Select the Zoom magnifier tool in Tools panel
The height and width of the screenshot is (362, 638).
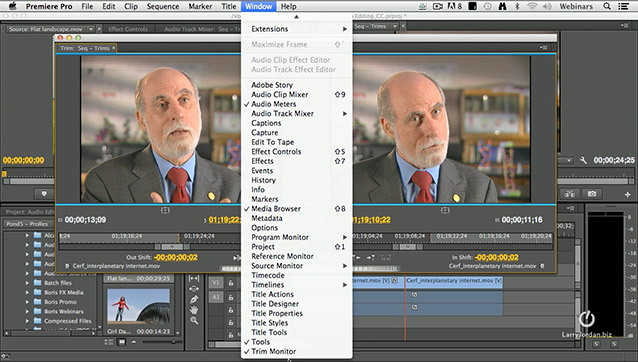(194, 321)
